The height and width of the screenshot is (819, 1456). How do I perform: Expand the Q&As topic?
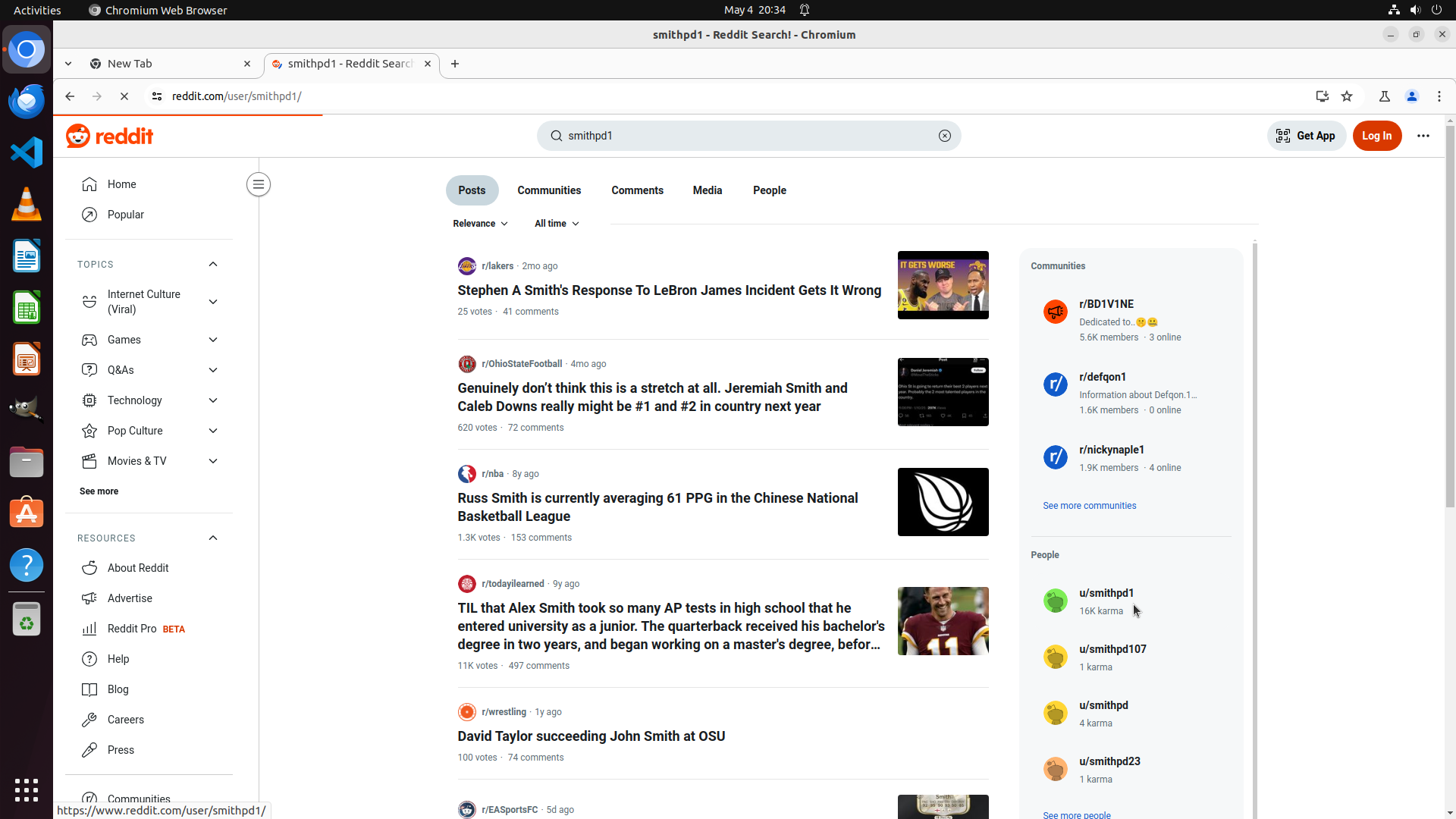[x=213, y=370]
